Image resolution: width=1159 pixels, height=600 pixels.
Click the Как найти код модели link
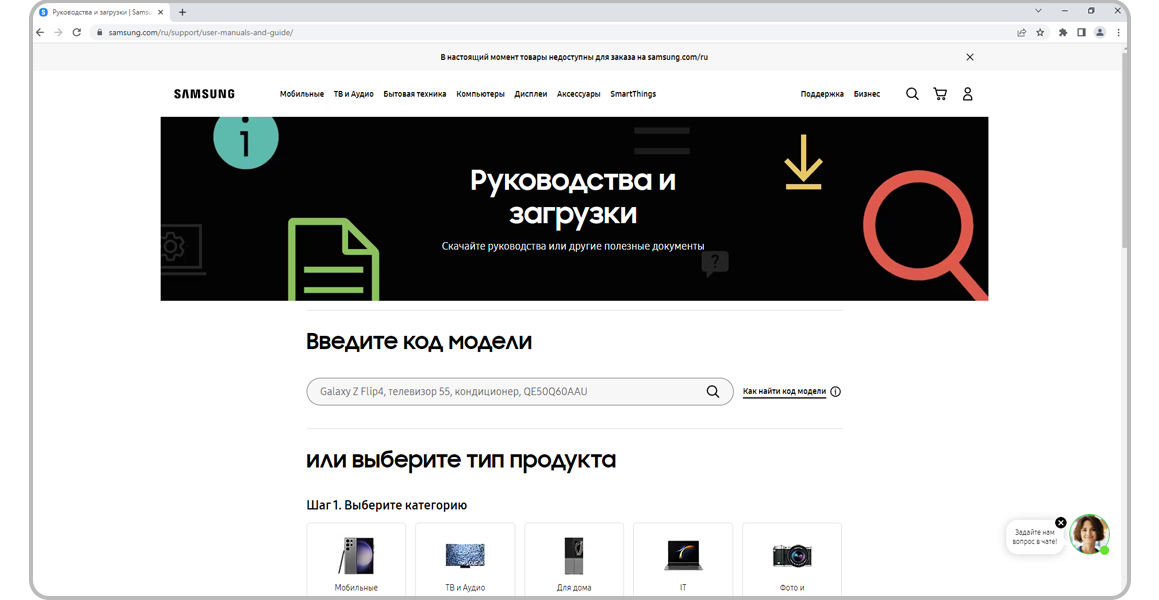[x=784, y=392]
